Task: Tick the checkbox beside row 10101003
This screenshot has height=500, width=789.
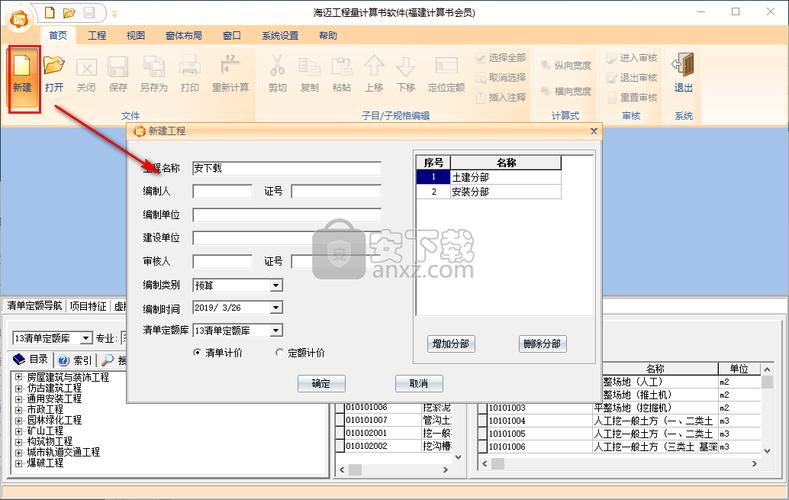Action: [x=482, y=408]
